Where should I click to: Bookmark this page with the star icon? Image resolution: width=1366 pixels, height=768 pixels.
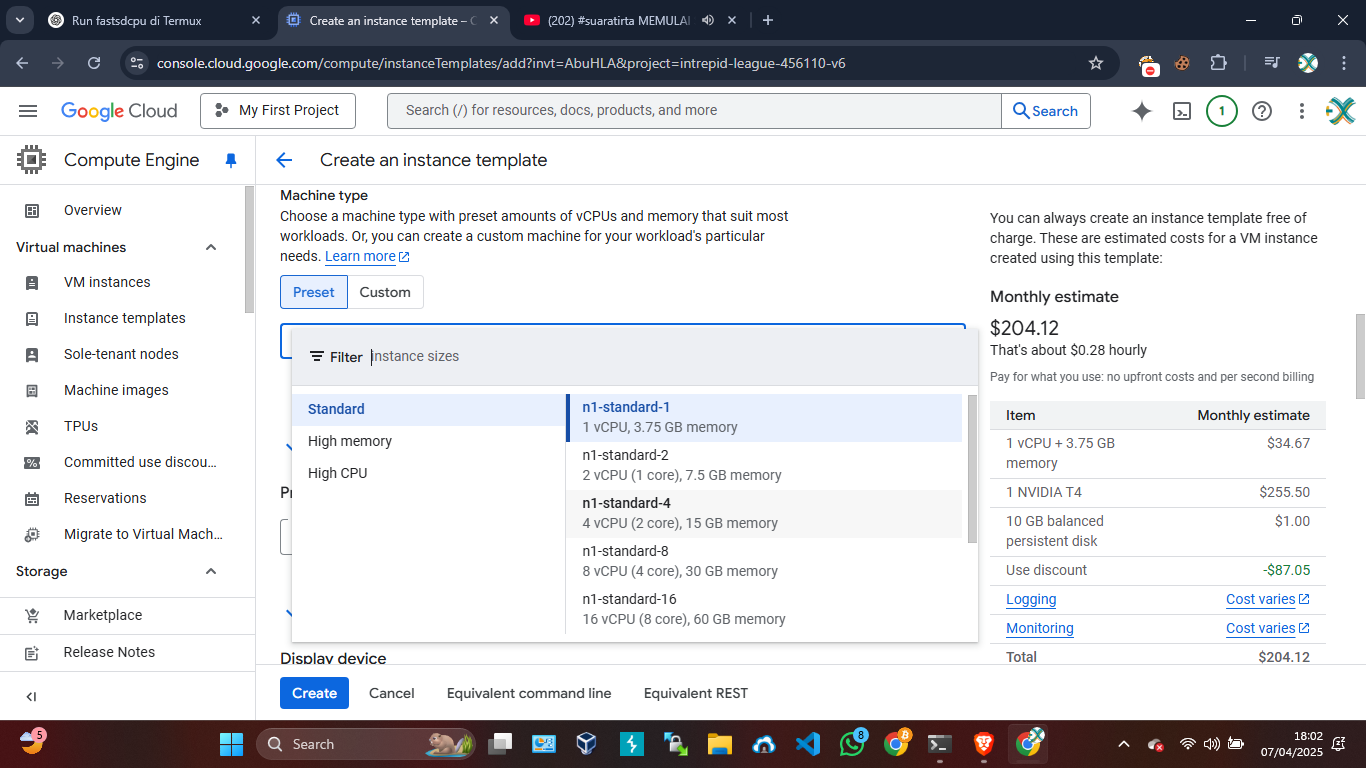pyautogui.click(x=1096, y=63)
